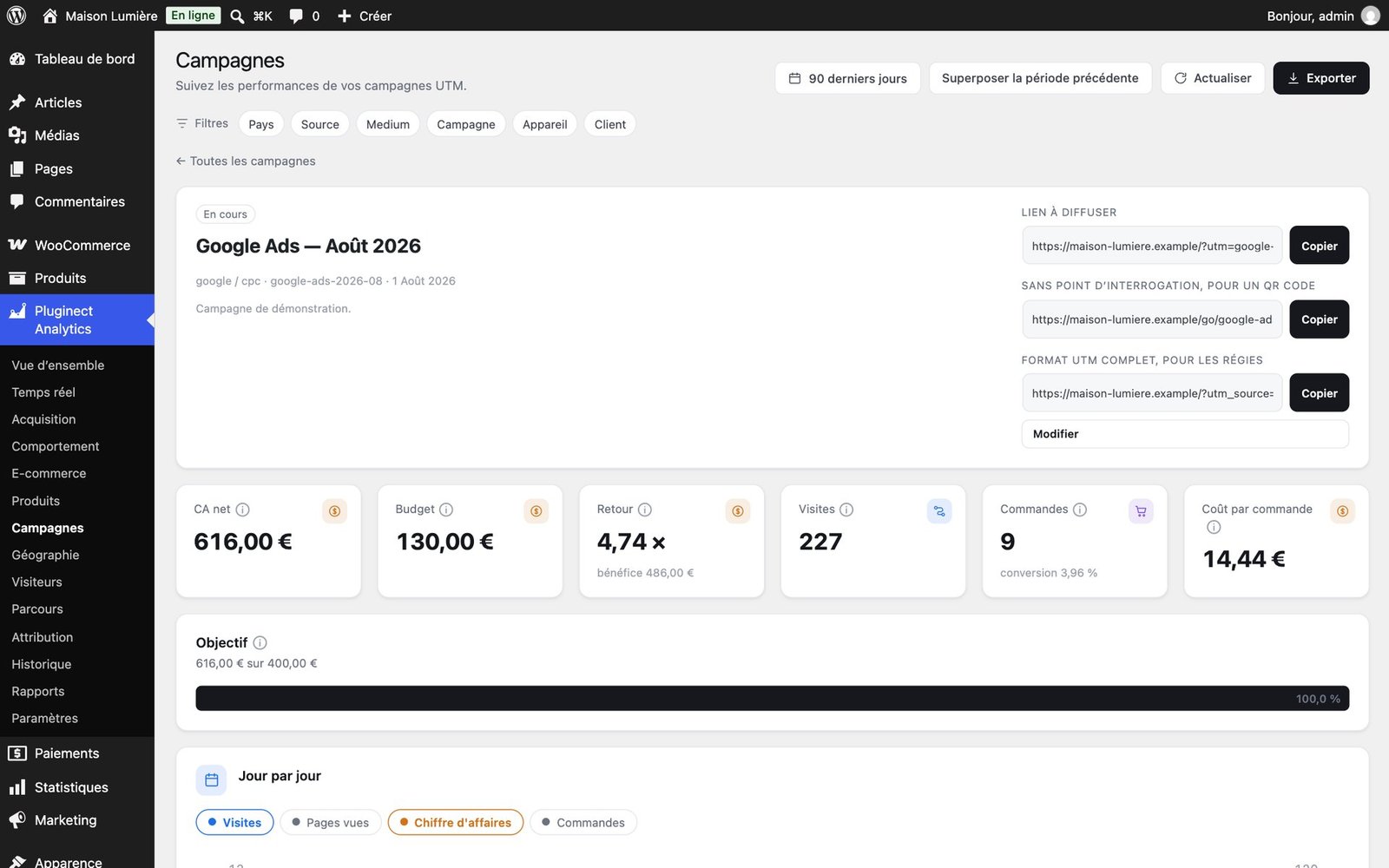Click the Tableau de bord gauge icon

click(x=17, y=59)
